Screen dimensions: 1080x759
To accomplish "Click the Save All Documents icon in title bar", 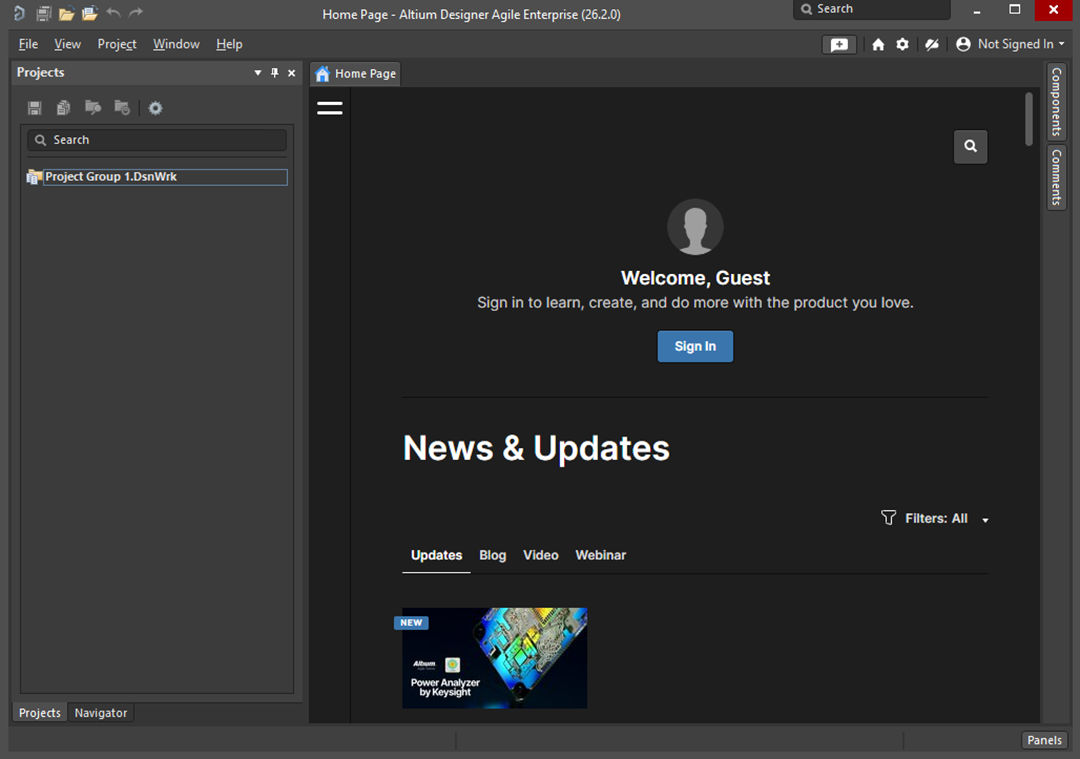I will [x=43, y=13].
